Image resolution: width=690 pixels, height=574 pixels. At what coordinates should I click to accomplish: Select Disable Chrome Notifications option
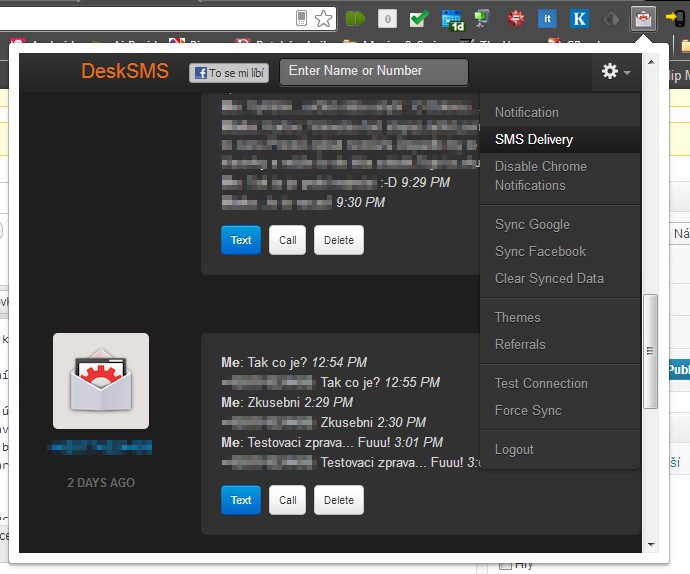(560, 176)
